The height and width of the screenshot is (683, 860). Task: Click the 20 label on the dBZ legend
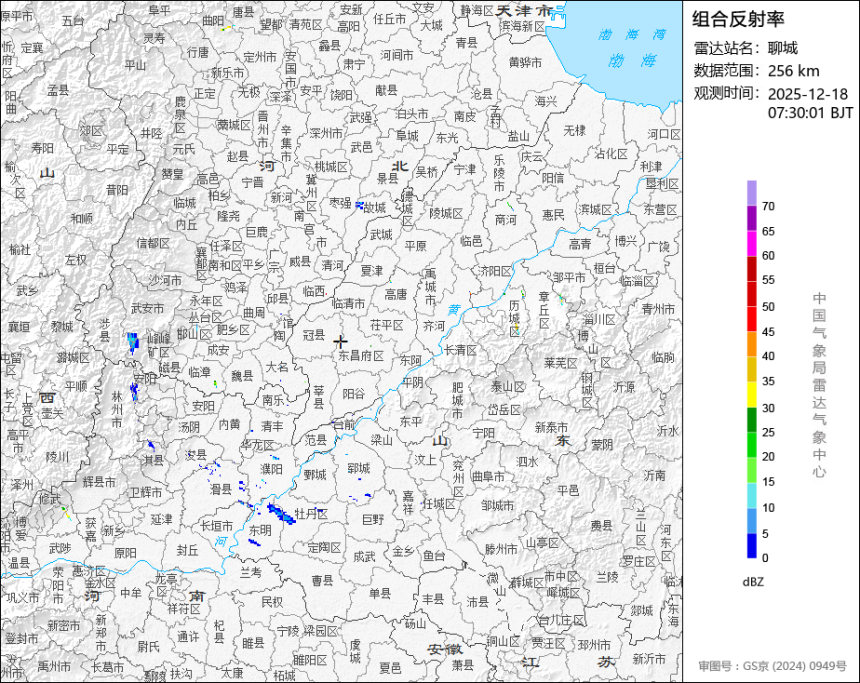768,456
